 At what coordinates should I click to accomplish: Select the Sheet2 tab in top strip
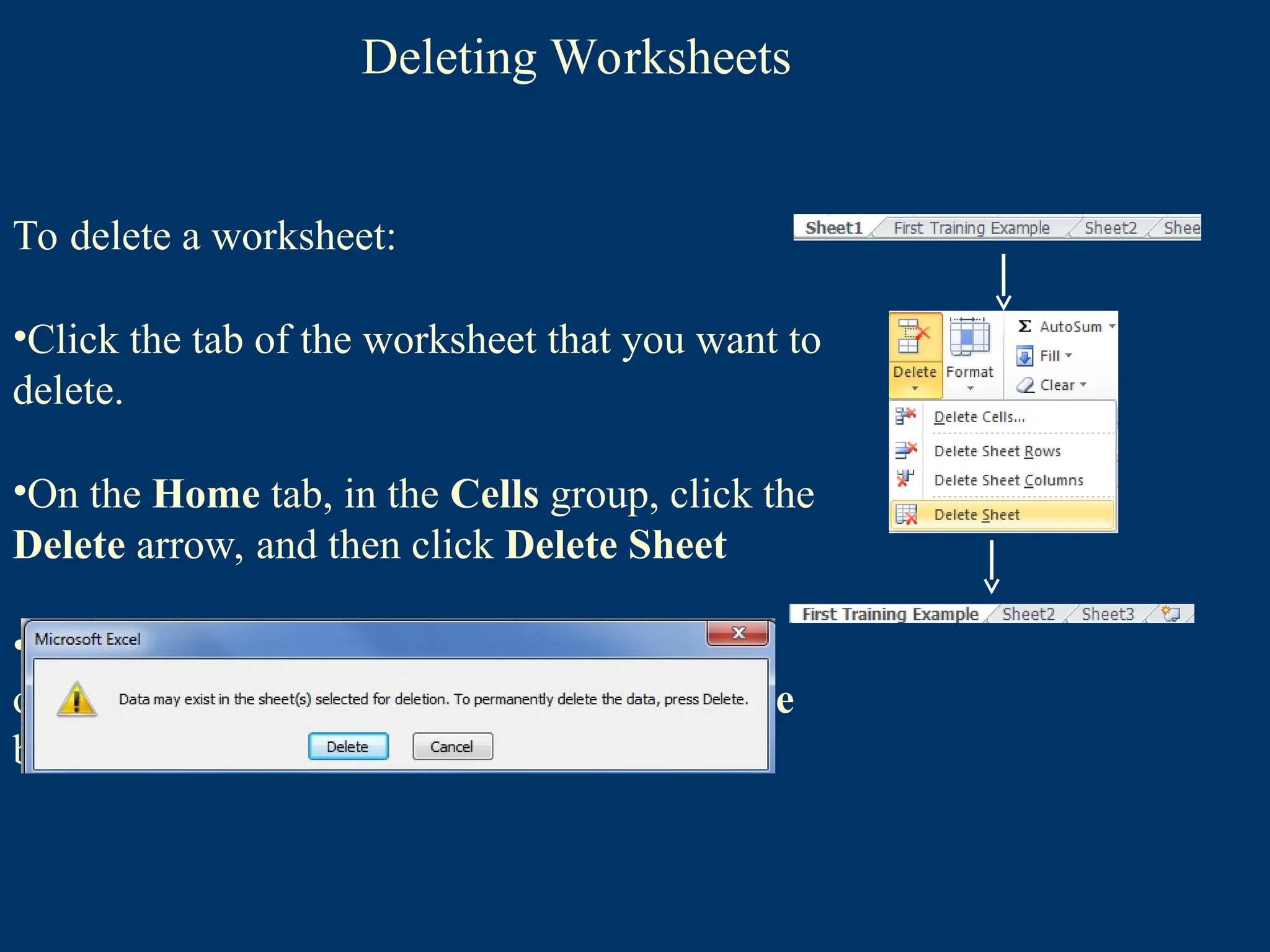click(x=1111, y=228)
